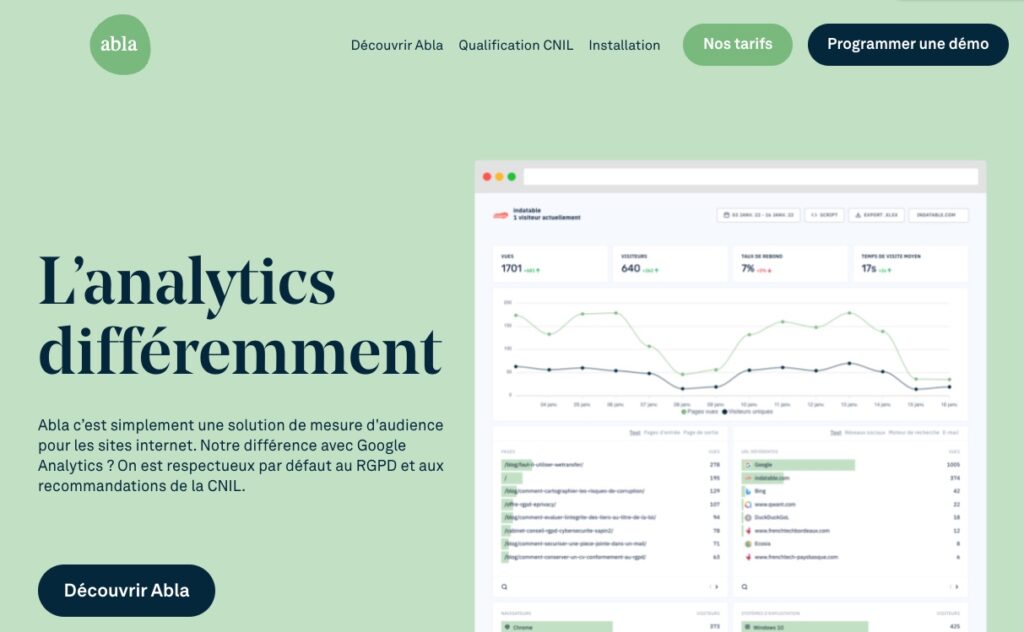1024x632 pixels.
Task: Open the indatable.com site selector
Action: click(x=938, y=215)
